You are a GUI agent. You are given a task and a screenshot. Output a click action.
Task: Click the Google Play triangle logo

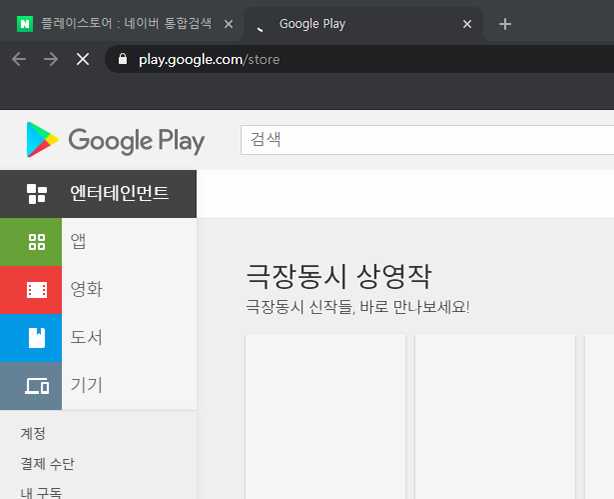[42, 139]
